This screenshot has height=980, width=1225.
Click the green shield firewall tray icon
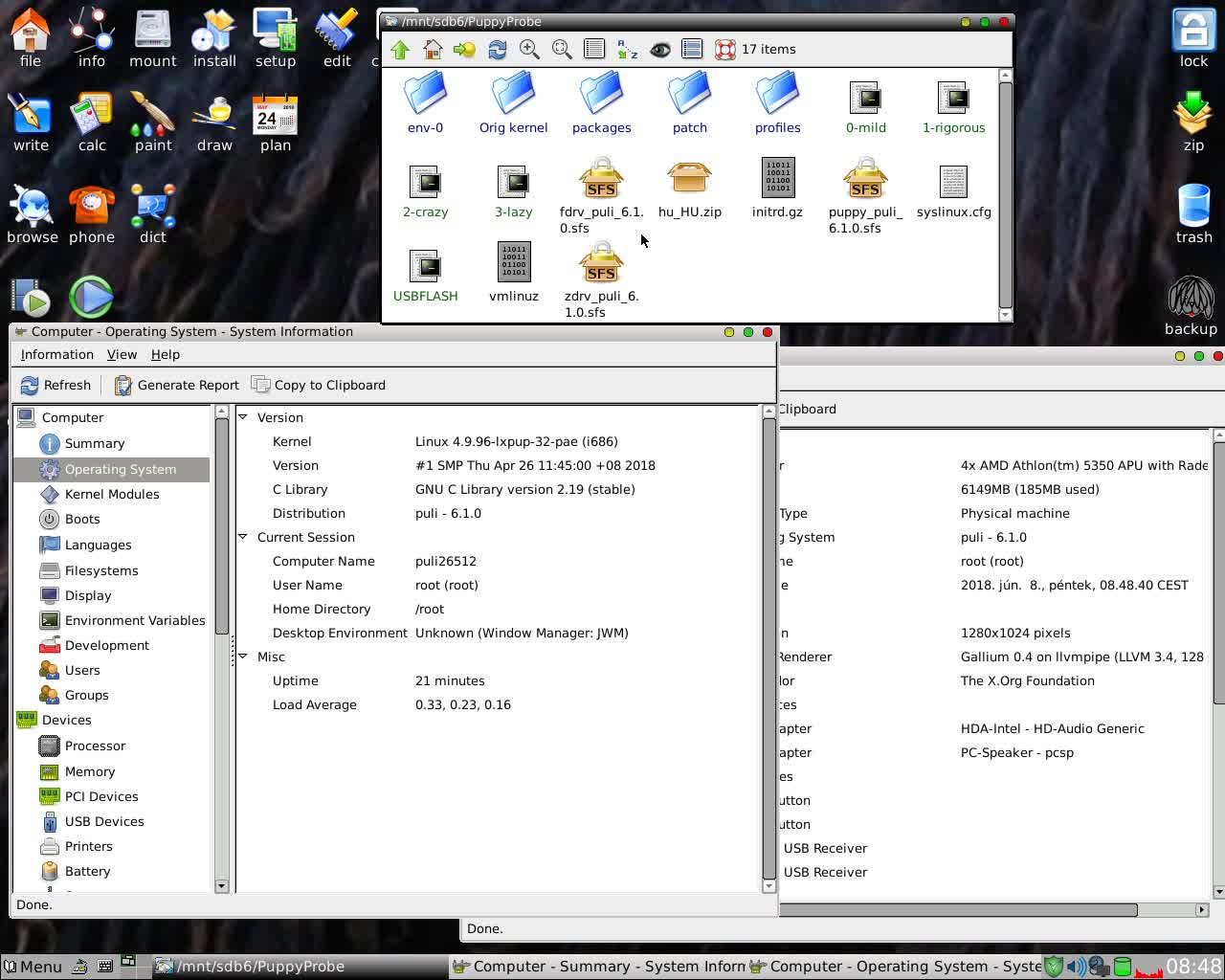[1053, 967]
